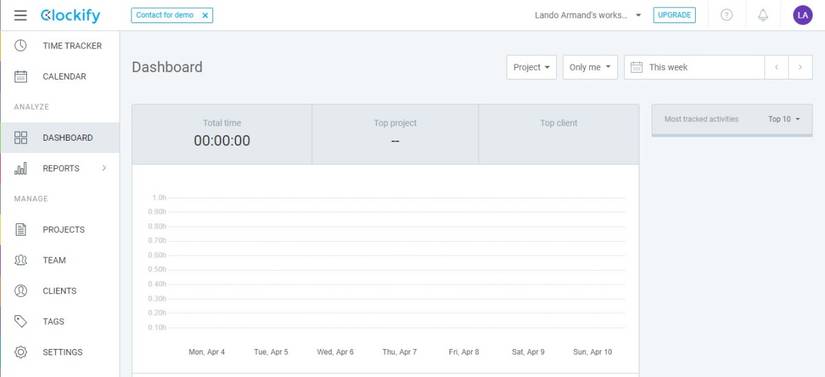Open the CLIENTS page
This screenshot has width=825, height=377.
pyautogui.click(x=59, y=291)
